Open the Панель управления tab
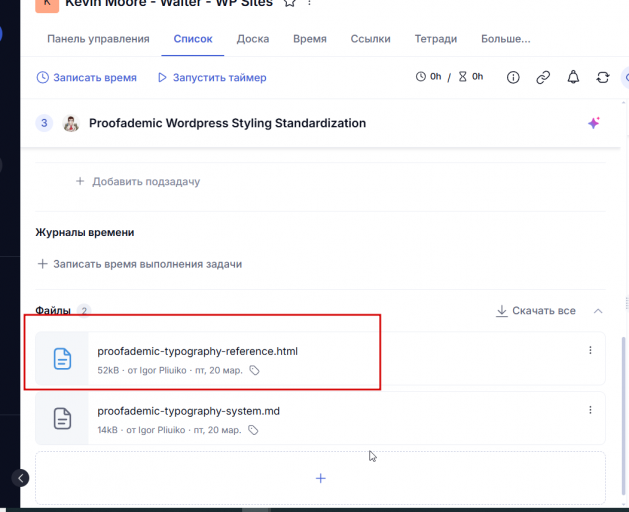 coord(98,39)
